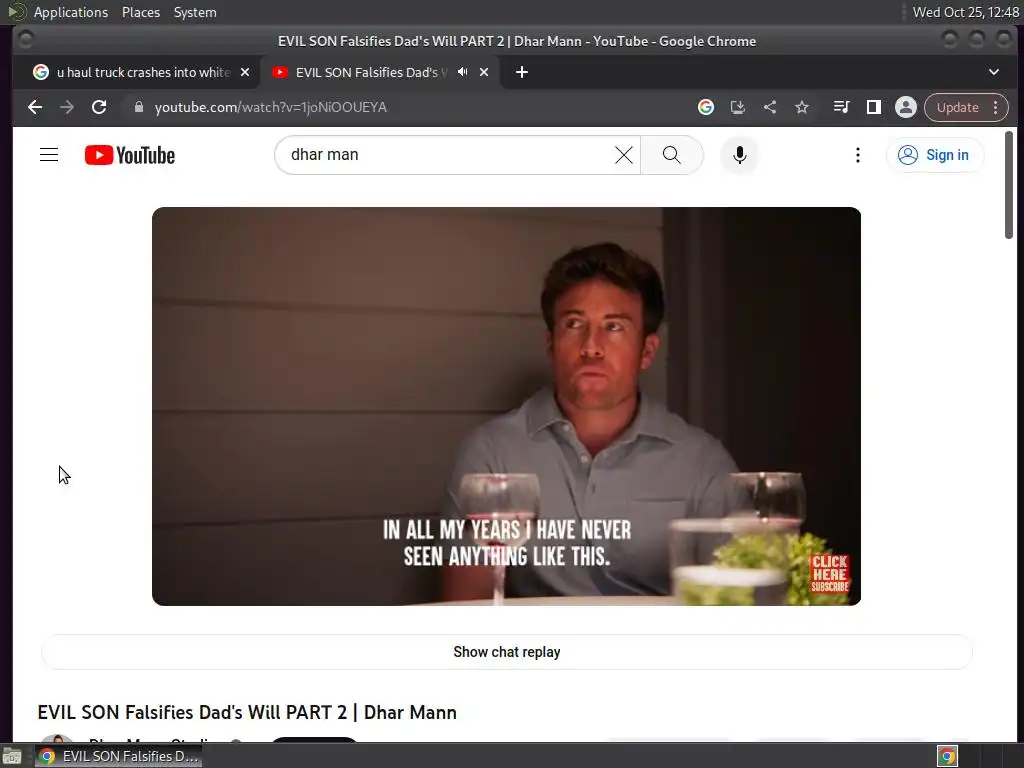
Task: Click the video title 'EVIL SON Falsifies Dad's Will'
Action: click(x=247, y=712)
